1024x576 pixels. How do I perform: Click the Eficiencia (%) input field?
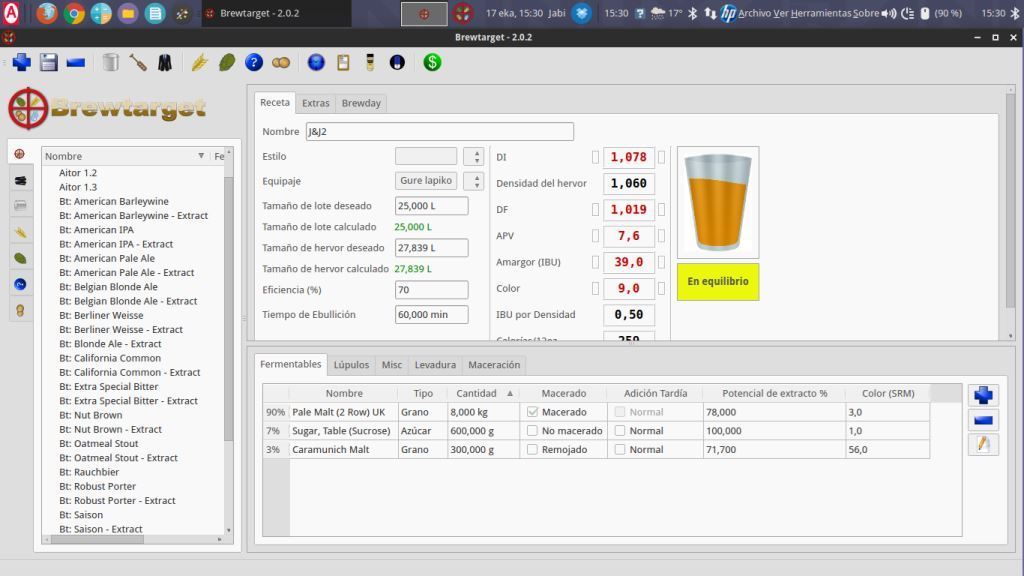[431, 290]
